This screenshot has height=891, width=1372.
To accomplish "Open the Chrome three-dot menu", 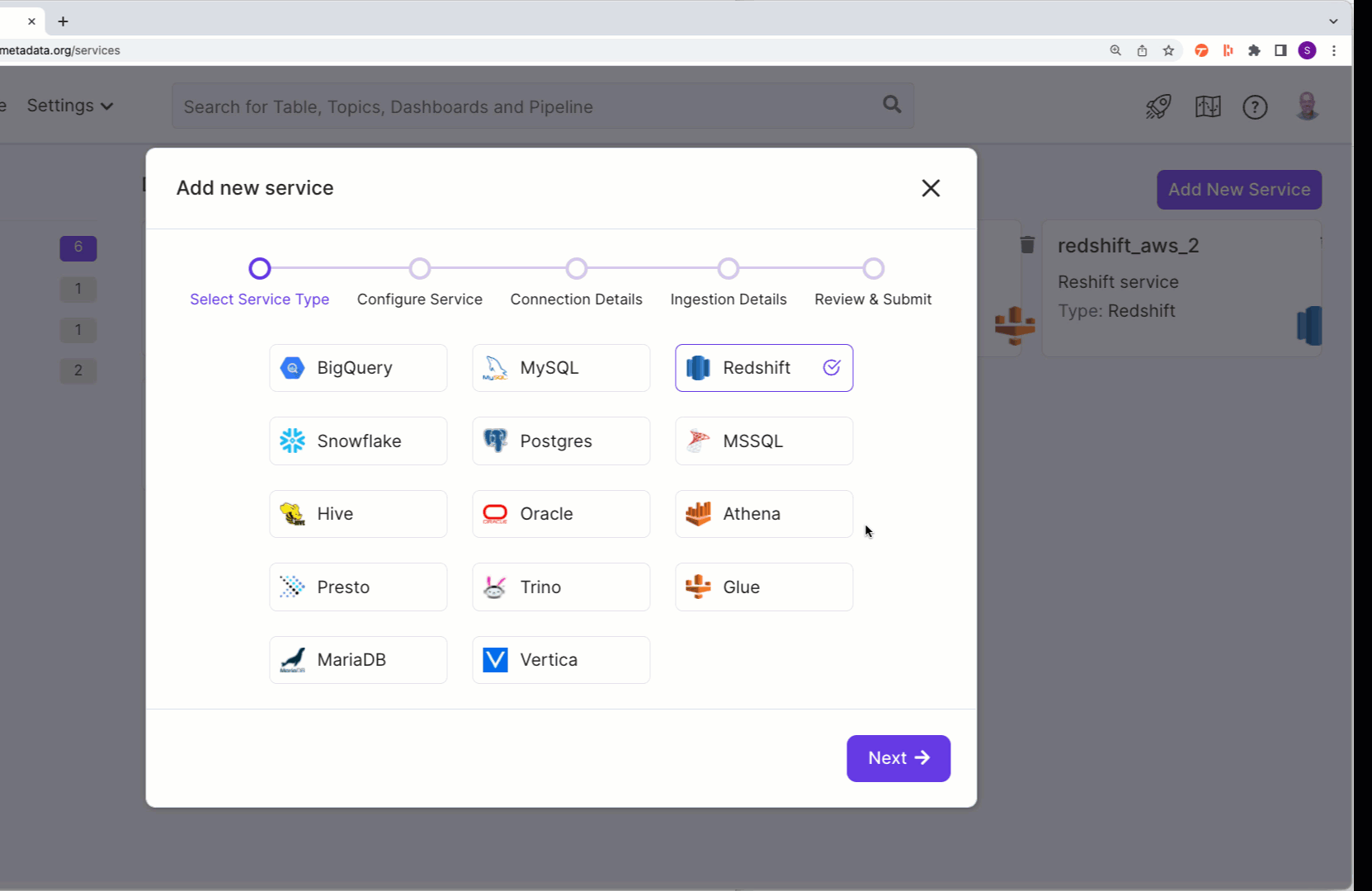I will [x=1334, y=50].
